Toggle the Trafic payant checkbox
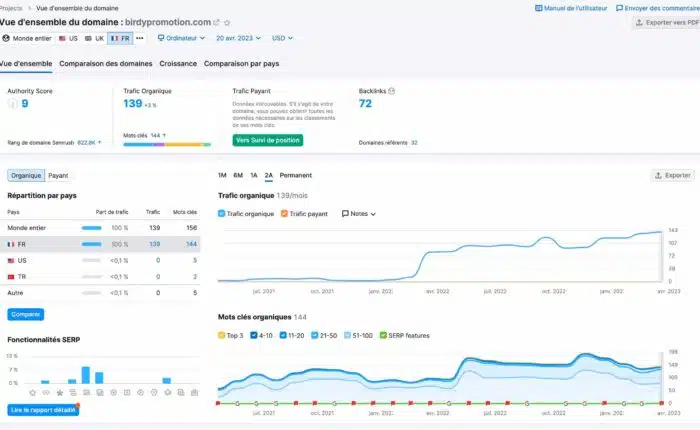The width and height of the screenshot is (700, 430). click(283, 213)
